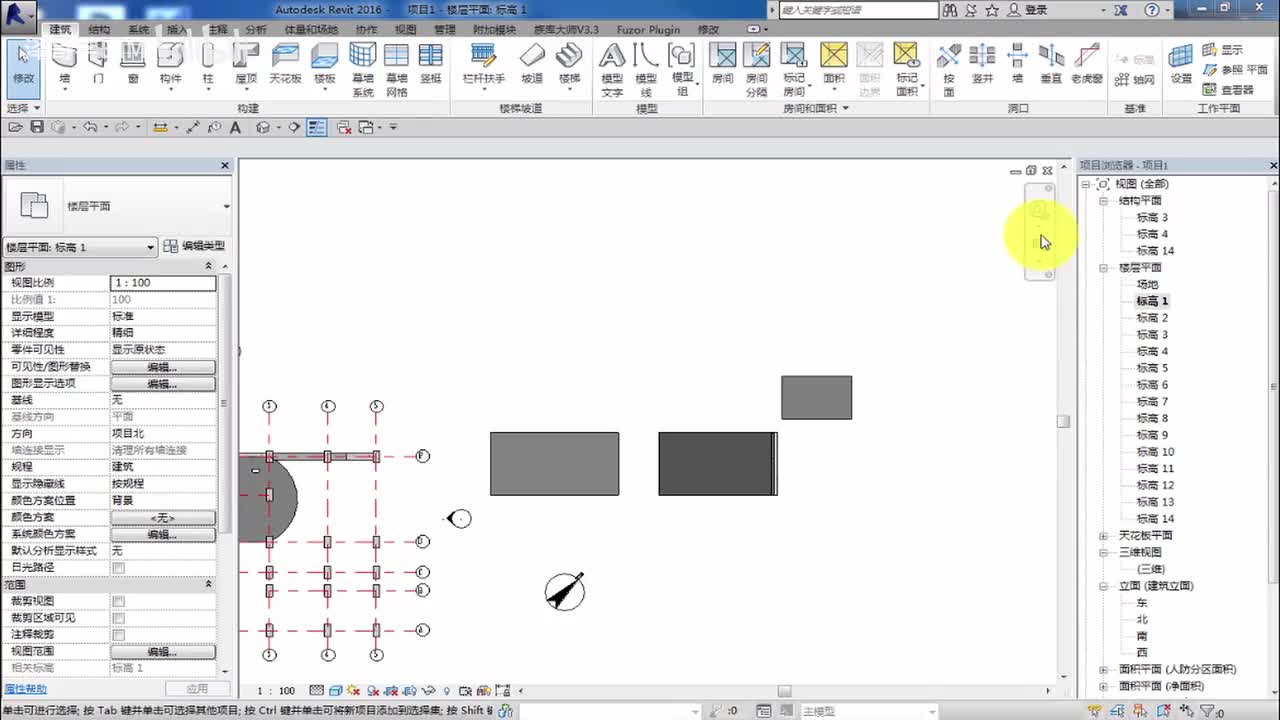1280x720 pixels.
Task: Switch to the 体量和场地 tab
Action: [312, 30]
